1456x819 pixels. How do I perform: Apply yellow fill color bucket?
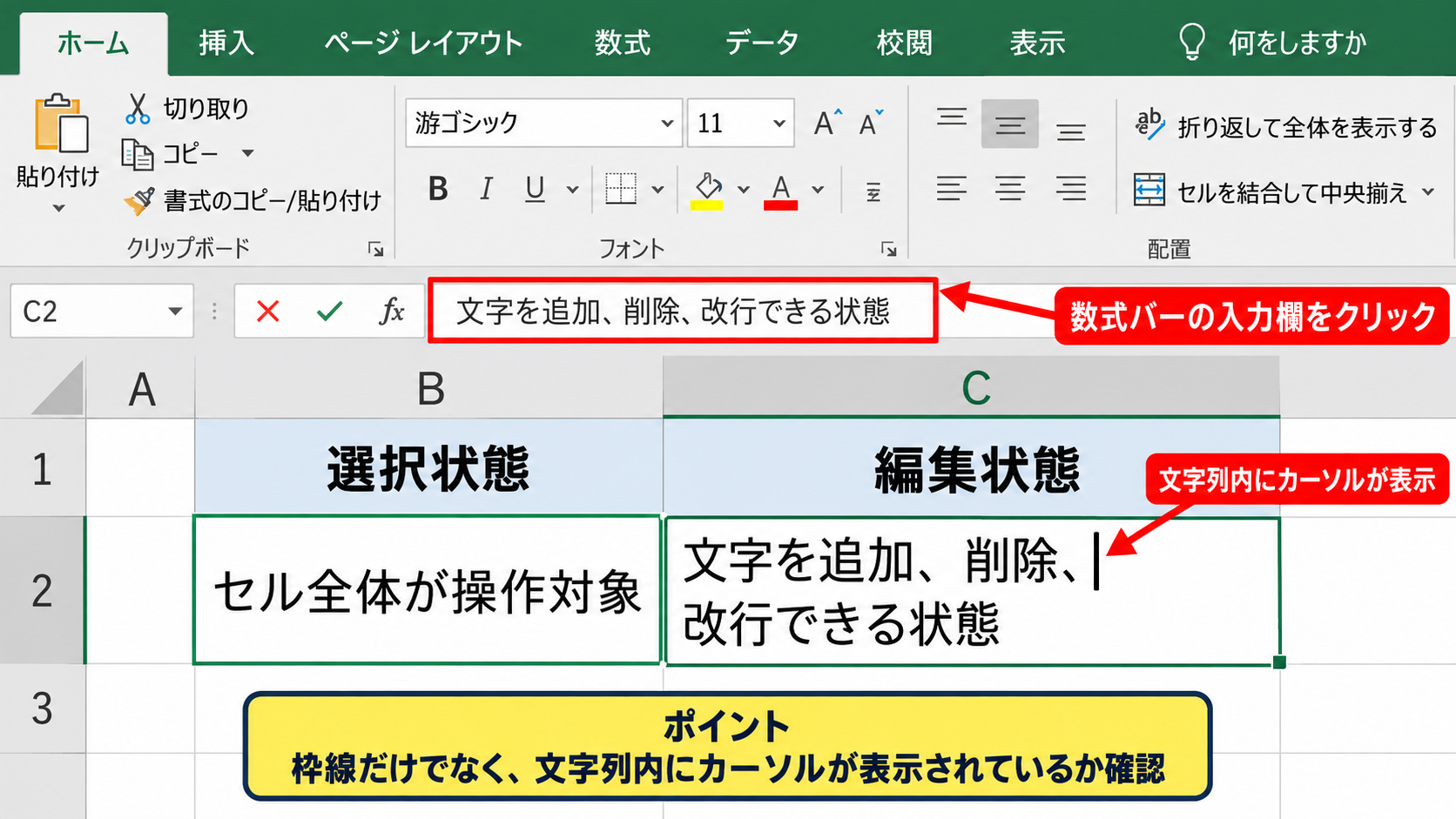click(x=707, y=190)
